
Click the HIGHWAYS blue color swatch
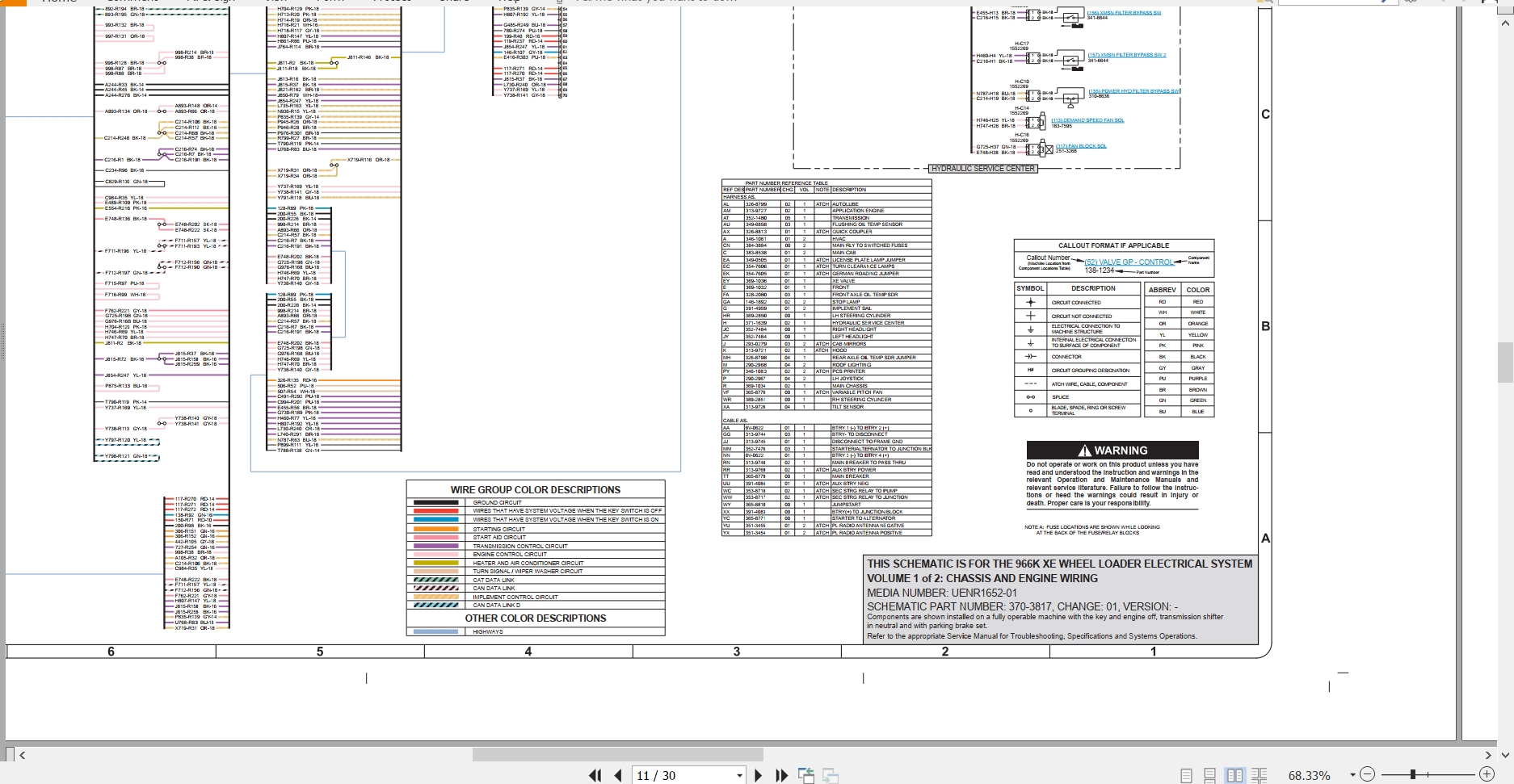coord(436,631)
